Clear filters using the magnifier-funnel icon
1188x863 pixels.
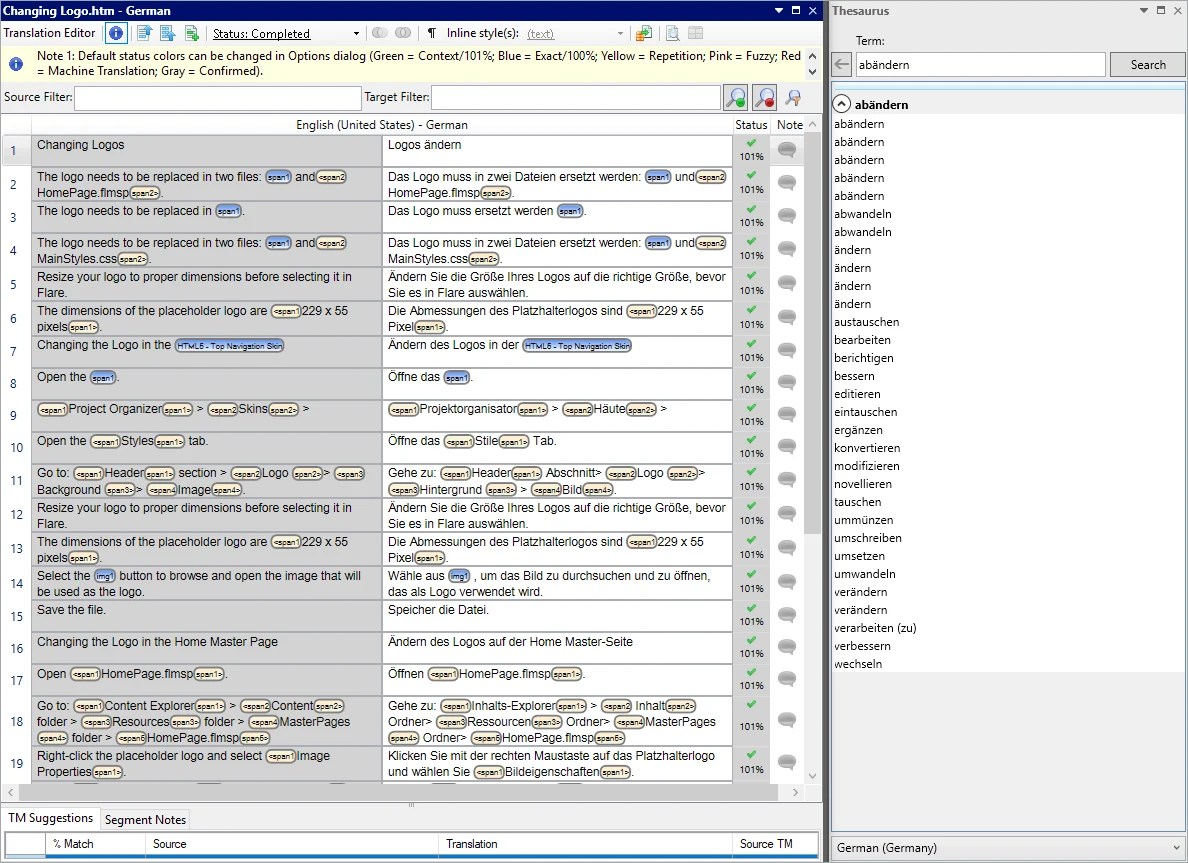click(x=793, y=97)
